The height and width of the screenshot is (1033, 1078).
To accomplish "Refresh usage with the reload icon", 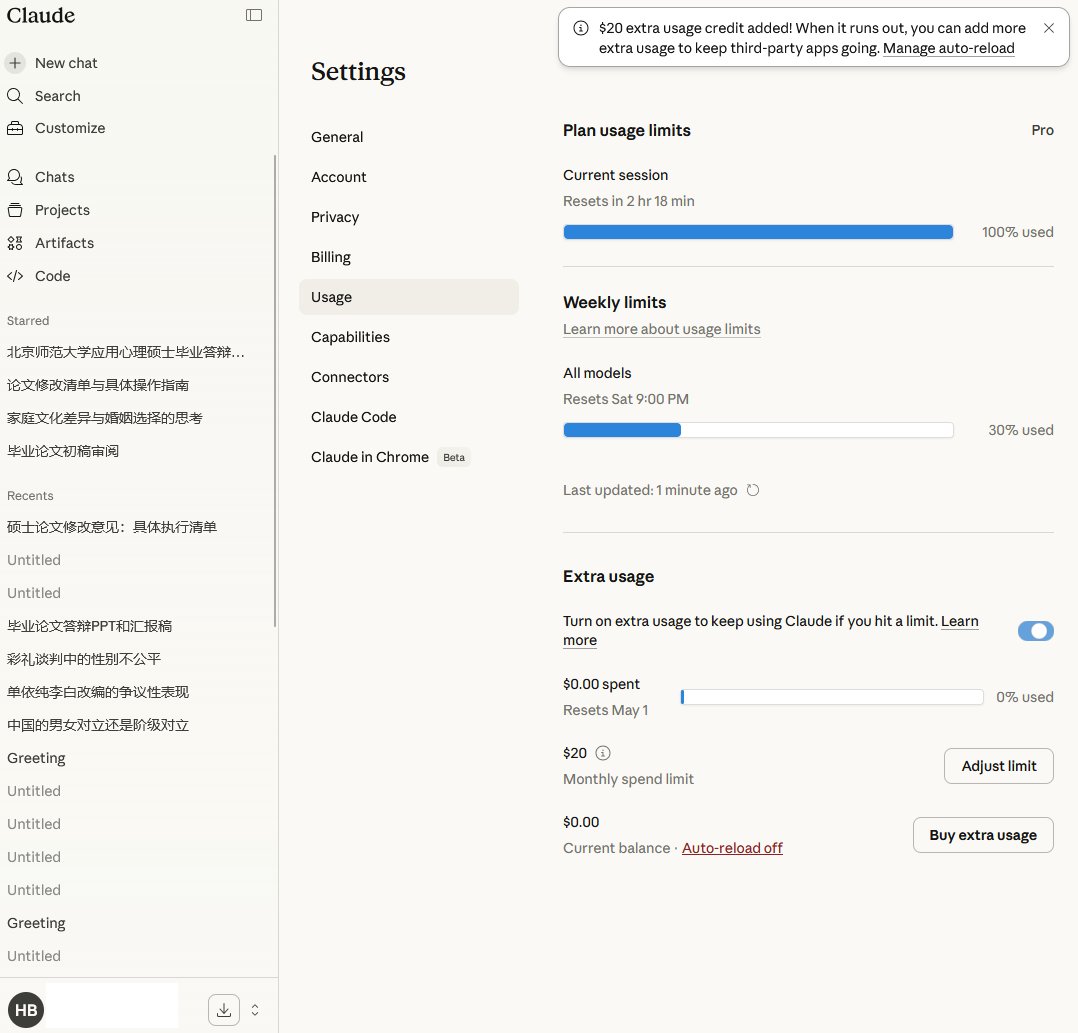I will 753,490.
